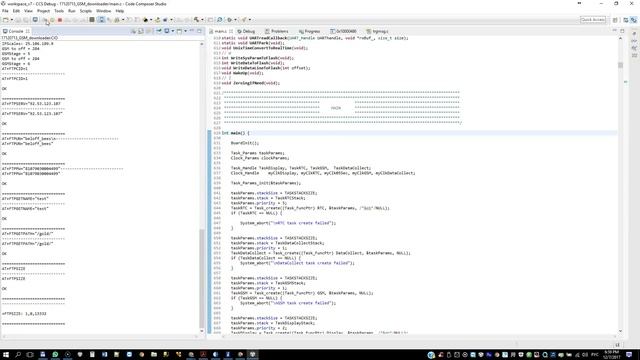The image size is (640, 360).
Task: Toggle the highlighted blue toolbar button
Action: click(x=101, y=20)
